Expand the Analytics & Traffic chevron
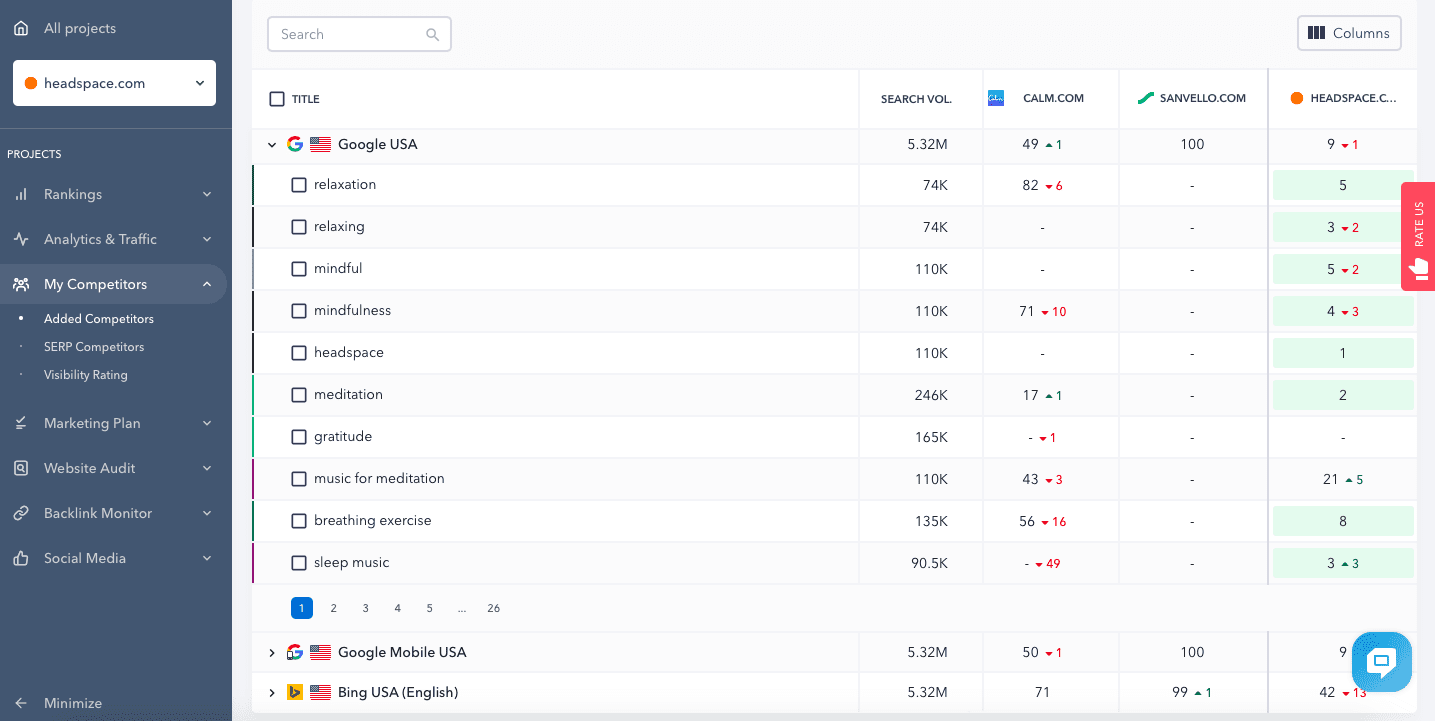Screen dimensions: 1435x721 click(x=207, y=239)
